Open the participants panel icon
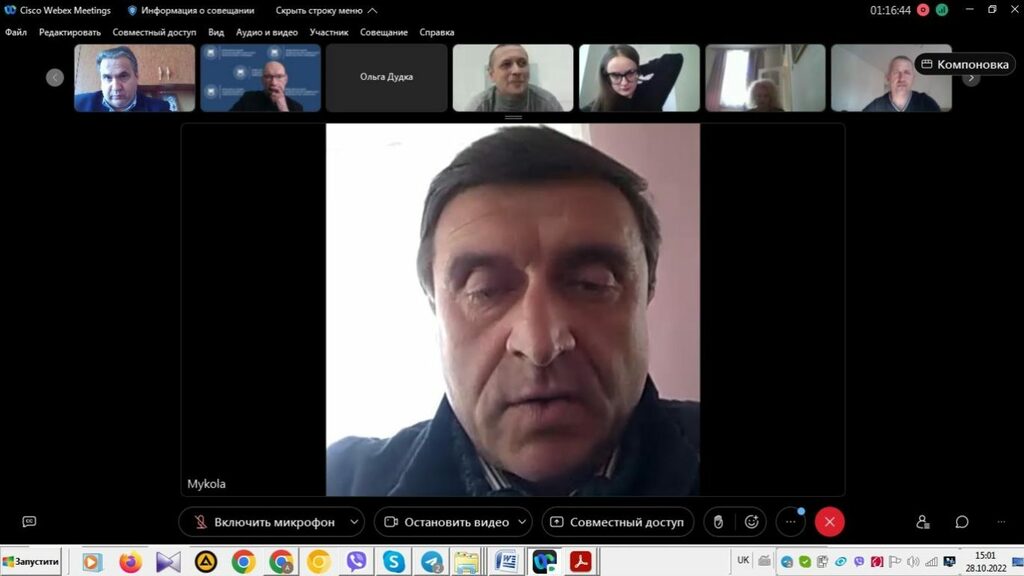This screenshot has width=1024, height=576. pos(923,522)
